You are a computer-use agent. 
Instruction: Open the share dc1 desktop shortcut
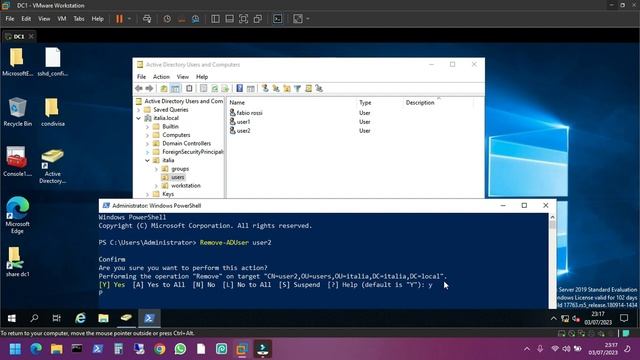(x=17, y=262)
